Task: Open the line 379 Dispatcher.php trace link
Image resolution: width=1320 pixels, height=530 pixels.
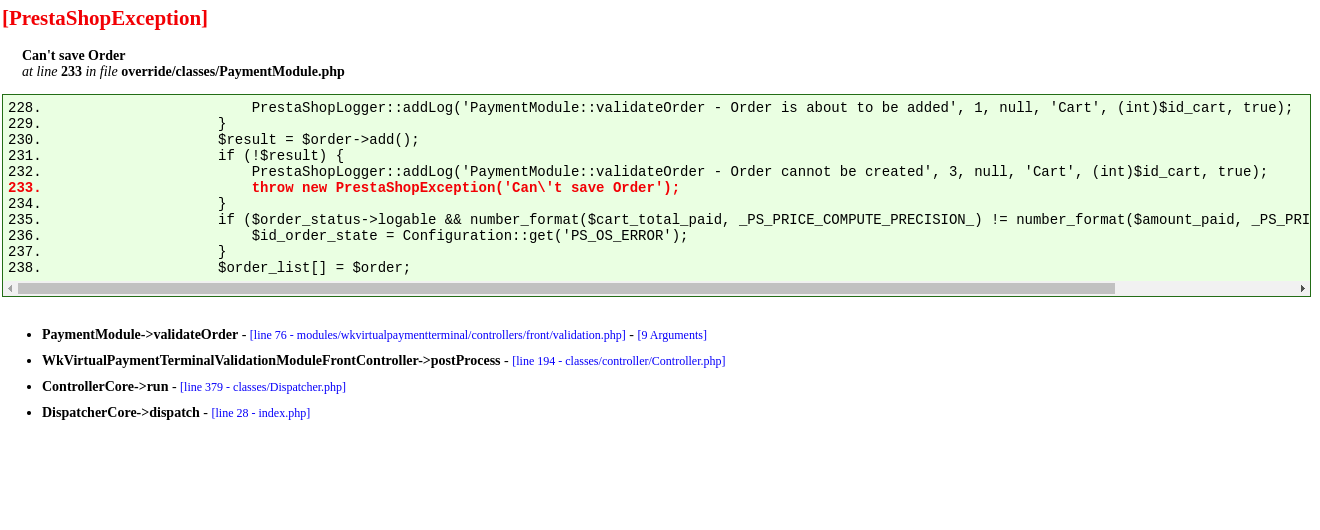Action: point(263,387)
